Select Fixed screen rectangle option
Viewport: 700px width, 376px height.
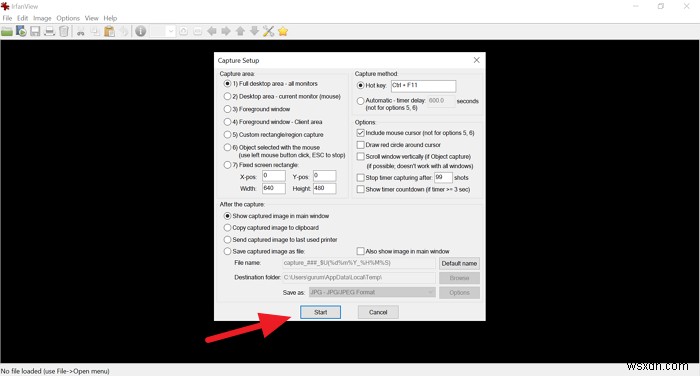click(261, 165)
